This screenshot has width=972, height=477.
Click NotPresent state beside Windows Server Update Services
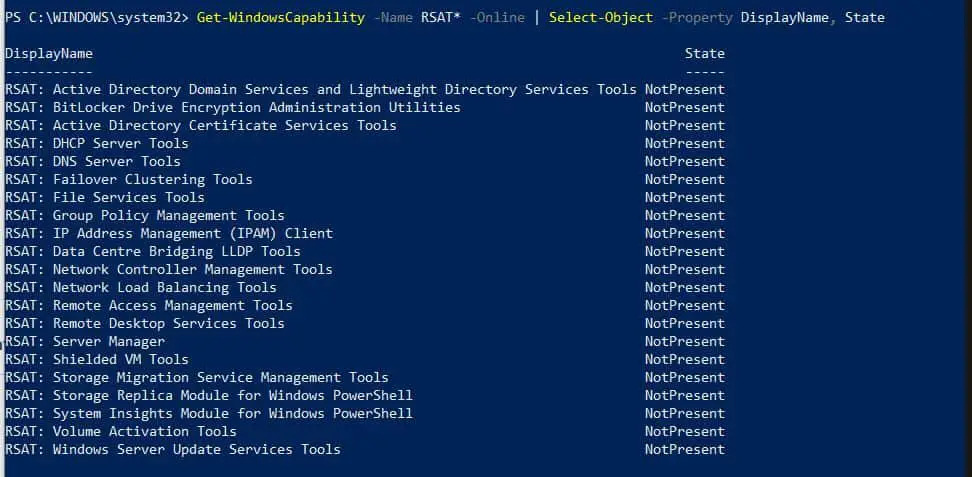click(684, 449)
